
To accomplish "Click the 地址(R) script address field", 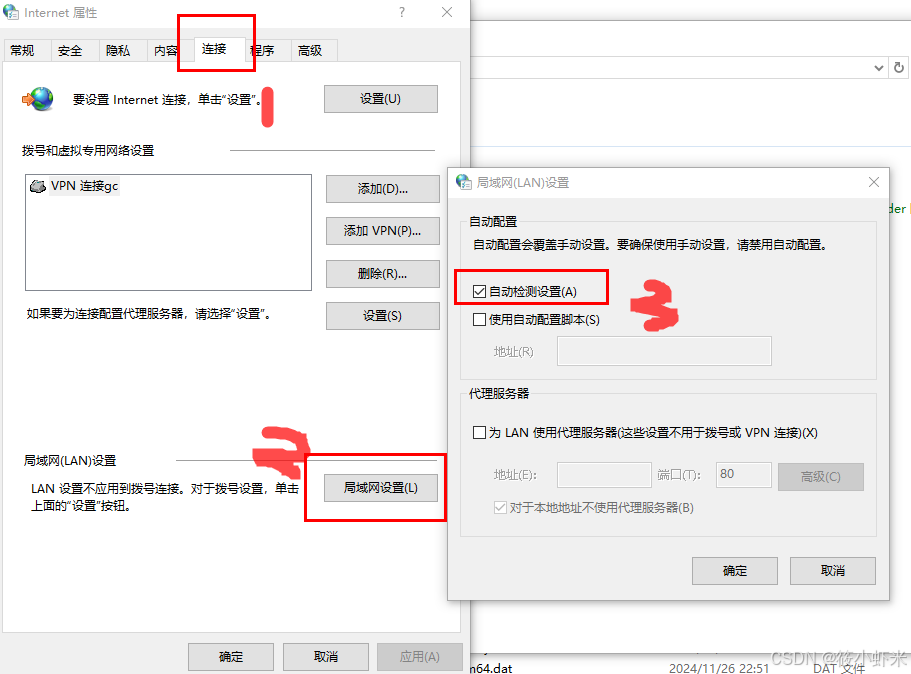I will click(x=664, y=351).
